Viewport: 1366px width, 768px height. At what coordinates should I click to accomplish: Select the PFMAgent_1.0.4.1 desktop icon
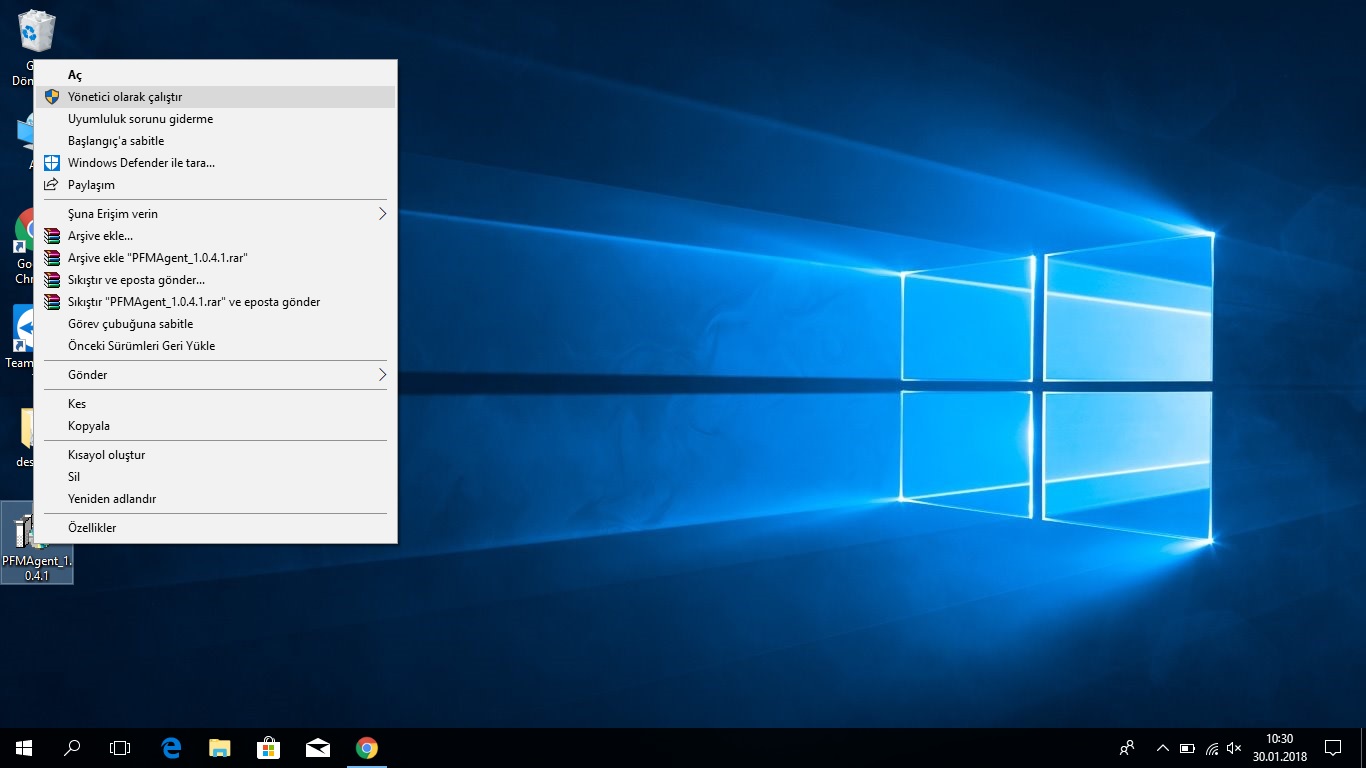[x=36, y=544]
